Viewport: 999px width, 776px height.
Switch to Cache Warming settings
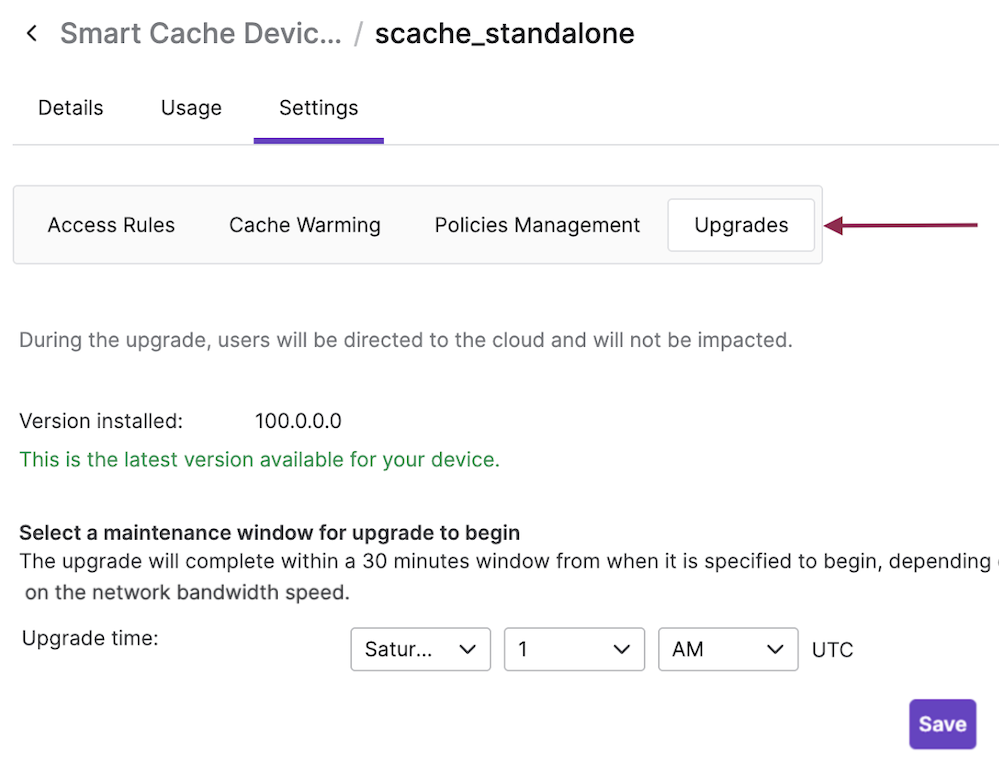click(305, 225)
